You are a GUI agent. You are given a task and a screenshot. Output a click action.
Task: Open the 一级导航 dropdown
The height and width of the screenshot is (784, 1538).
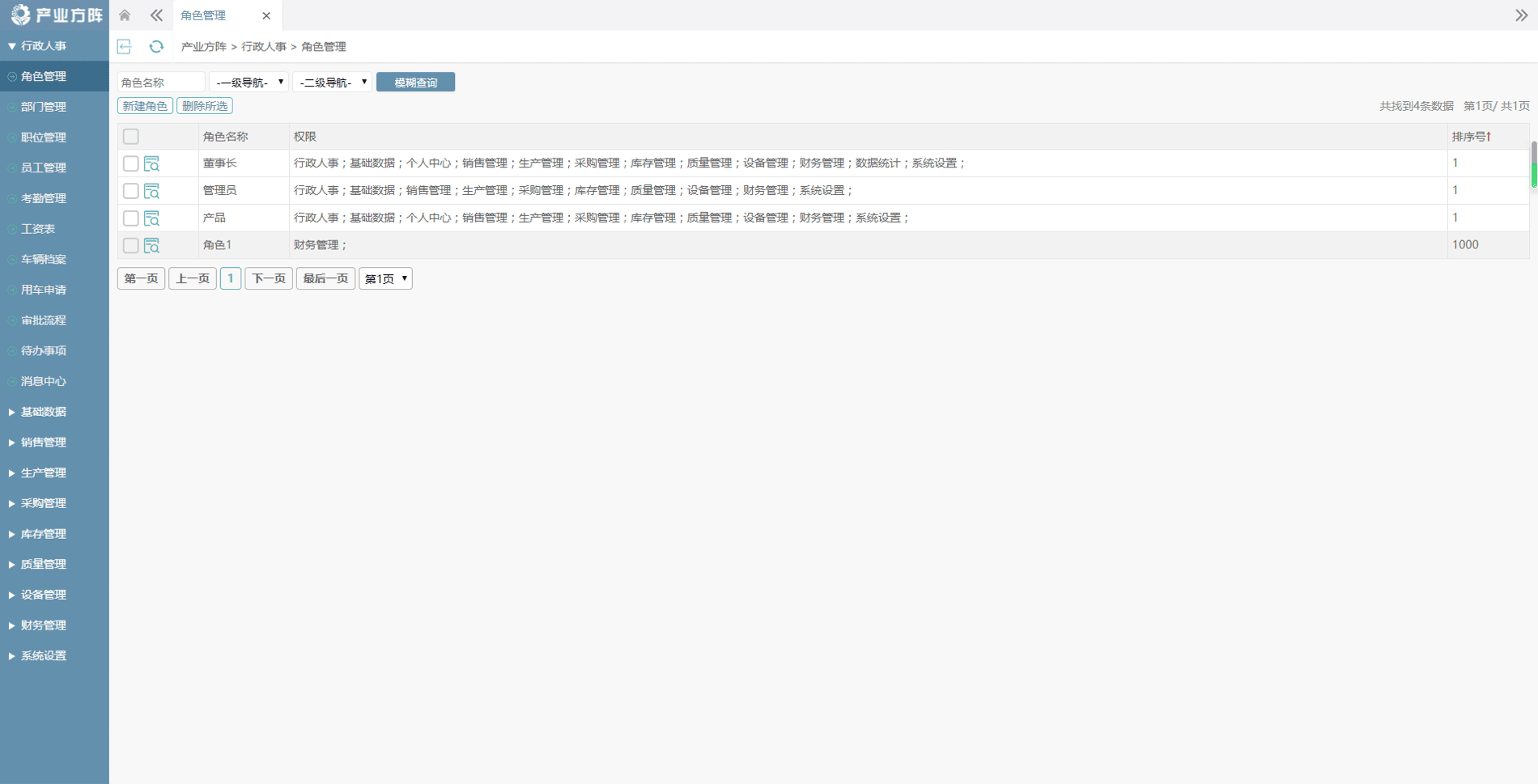click(249, 83)
